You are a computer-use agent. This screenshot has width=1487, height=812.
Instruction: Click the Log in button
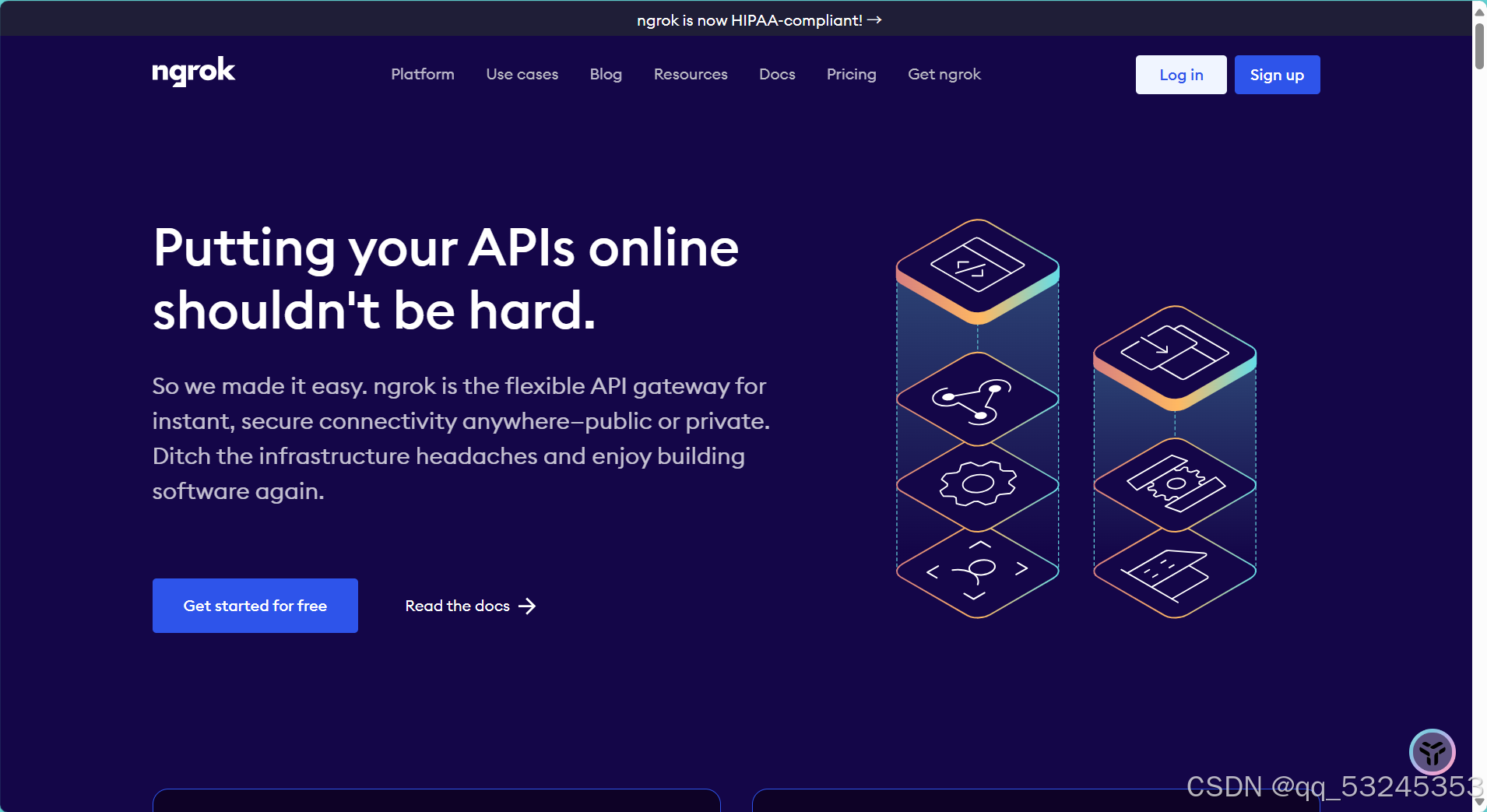point(1181,75)
